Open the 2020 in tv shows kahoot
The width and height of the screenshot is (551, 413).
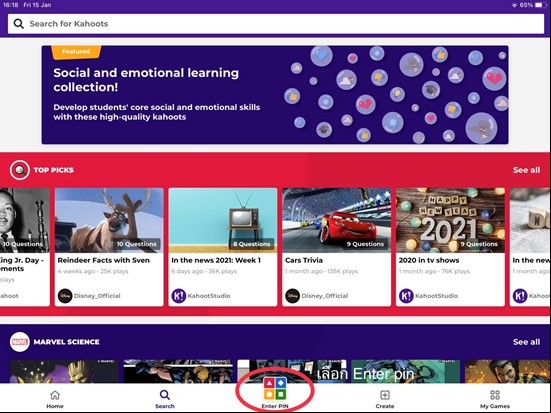click(450, 247)
